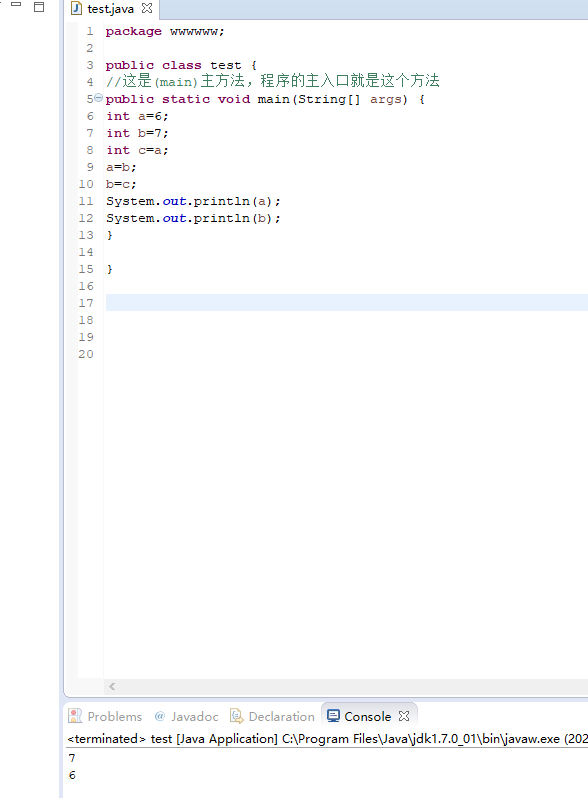Click the Console monitor icon

pyautogui.click(x=333, y=716)
